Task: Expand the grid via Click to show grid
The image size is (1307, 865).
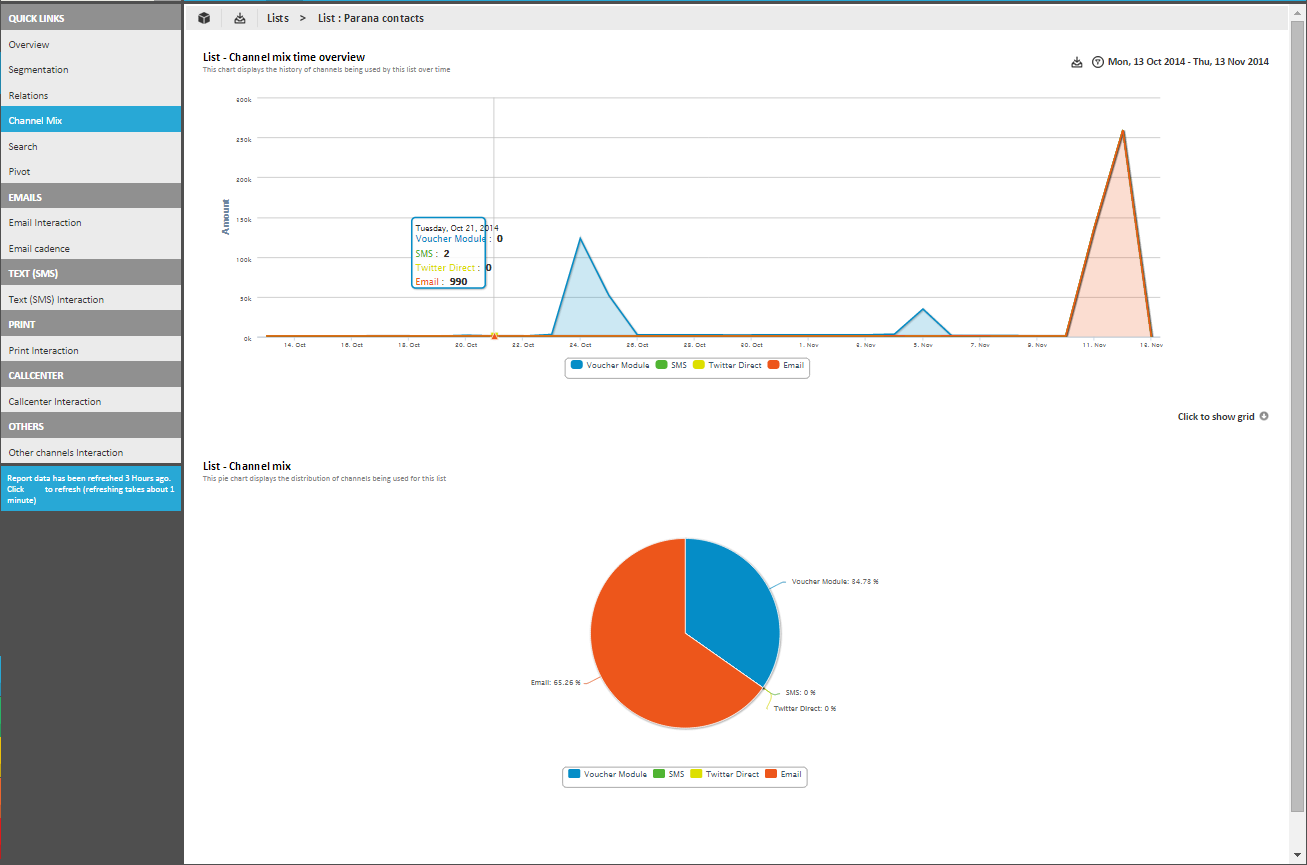Action: coord(1215,417)
